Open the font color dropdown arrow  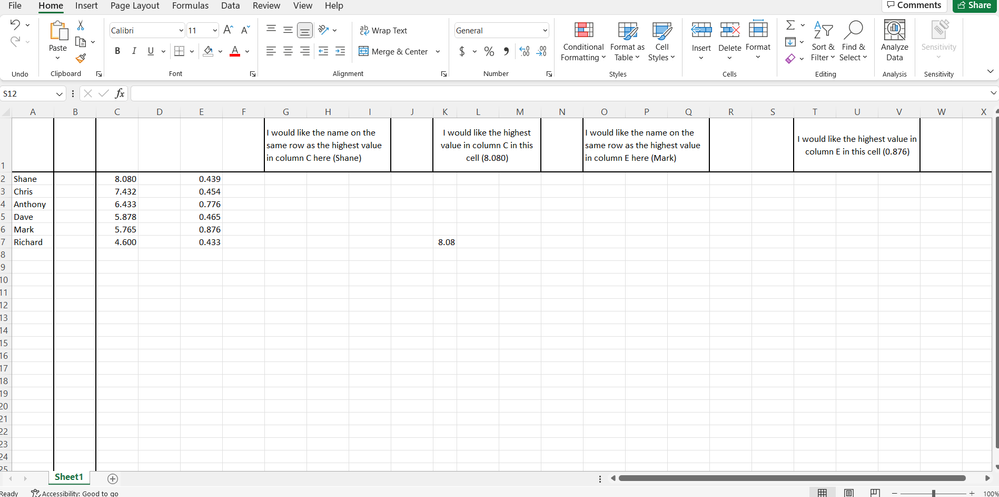[x=247, y=51]
